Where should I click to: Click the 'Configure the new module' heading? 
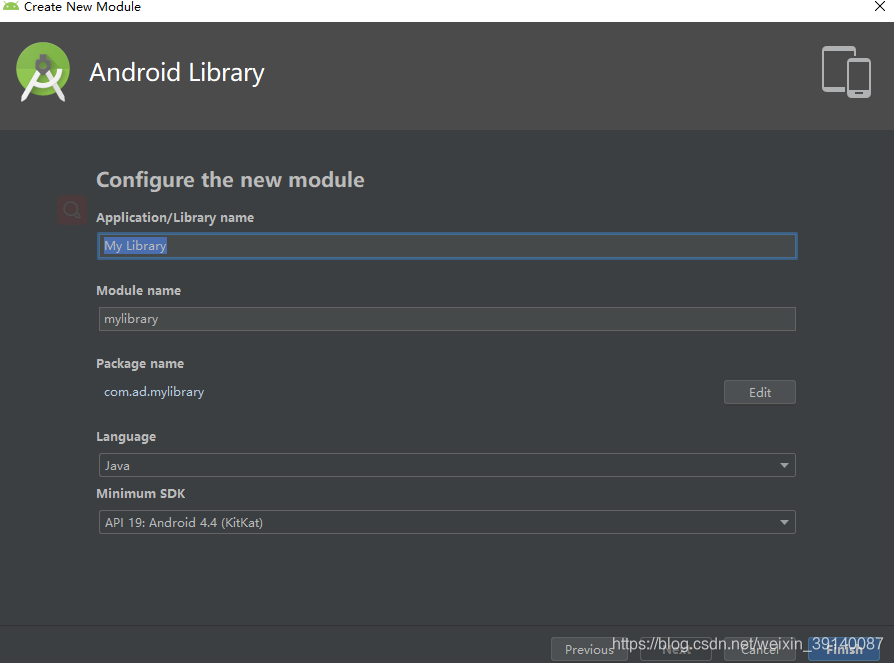[x=230, y=180]
